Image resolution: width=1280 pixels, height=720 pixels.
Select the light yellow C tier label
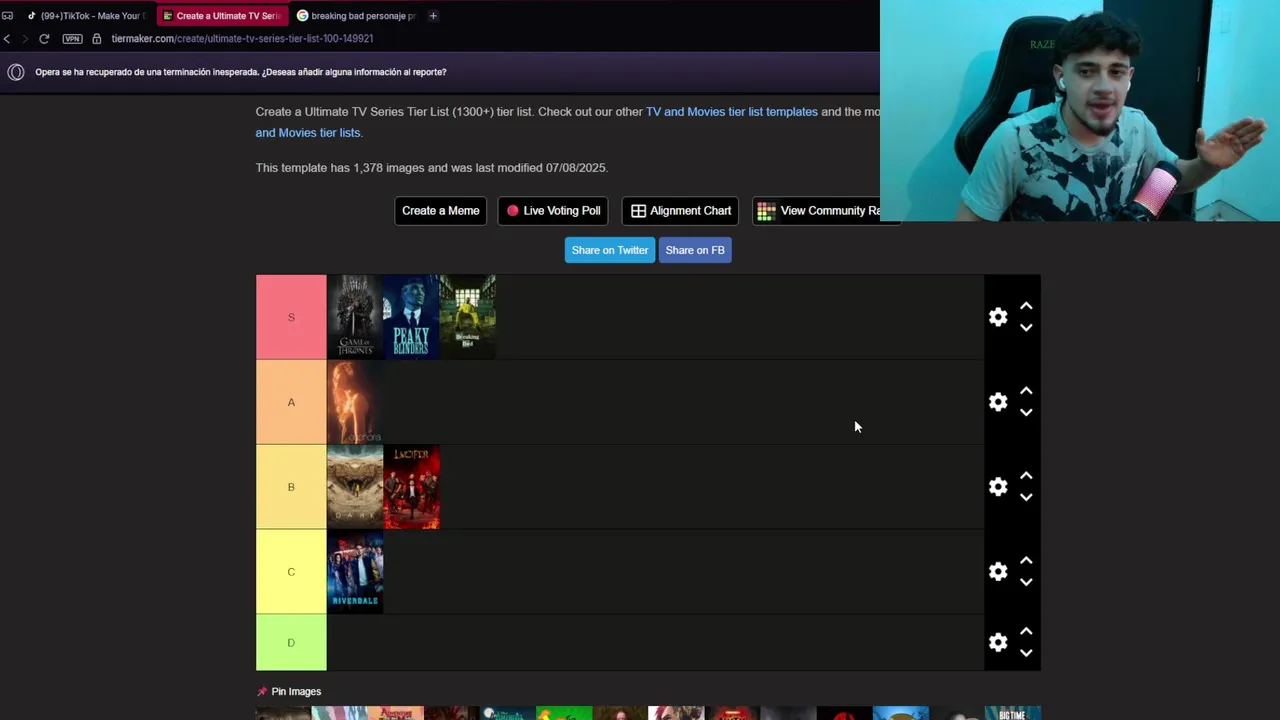click(291, 572)
